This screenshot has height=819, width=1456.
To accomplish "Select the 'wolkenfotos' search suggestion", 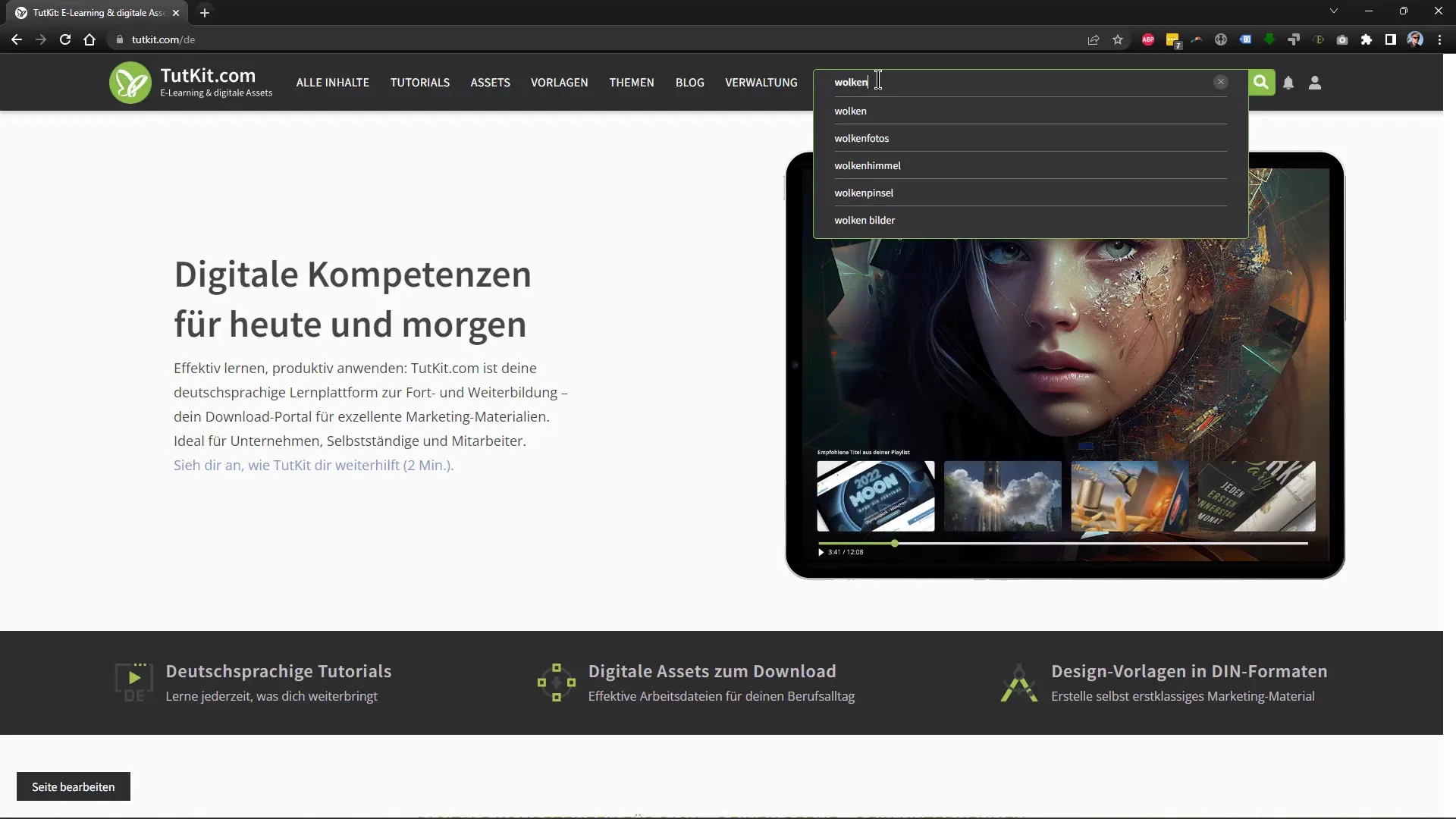I will coord(1030,138).
